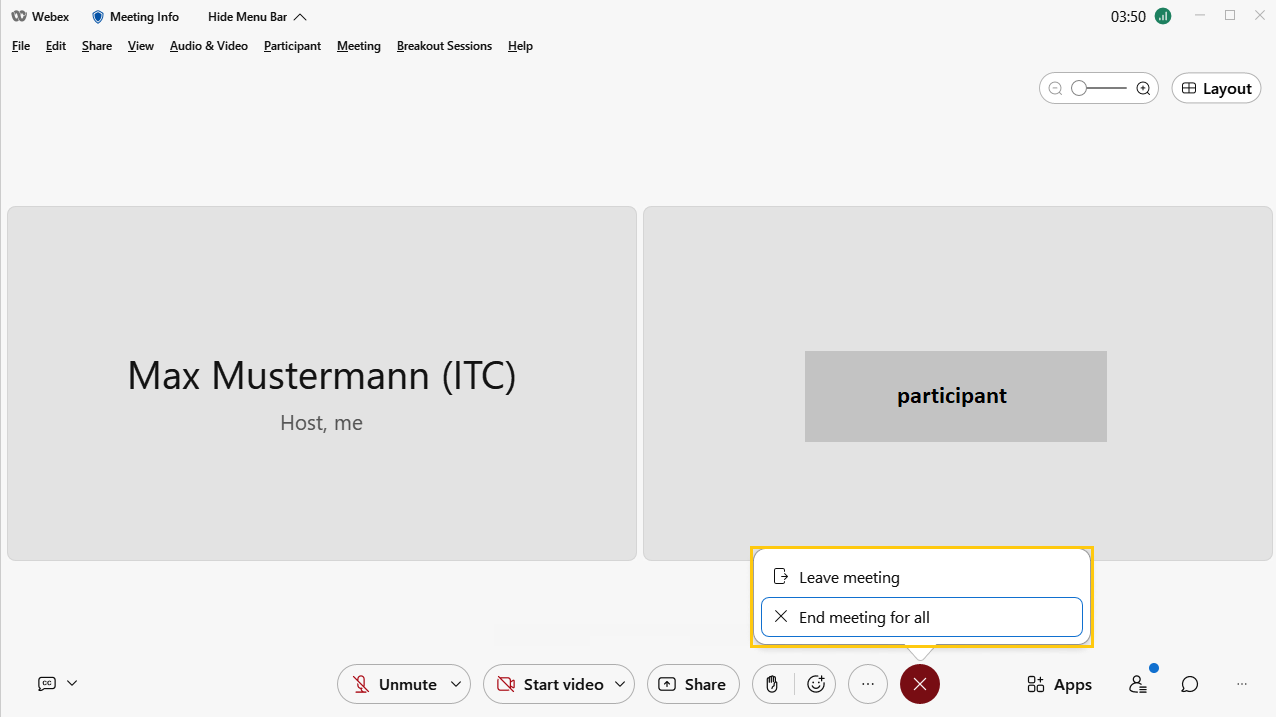Click the raise hand icon
The width and height of the screenshot is (1276, 717).
pos(772,684)
